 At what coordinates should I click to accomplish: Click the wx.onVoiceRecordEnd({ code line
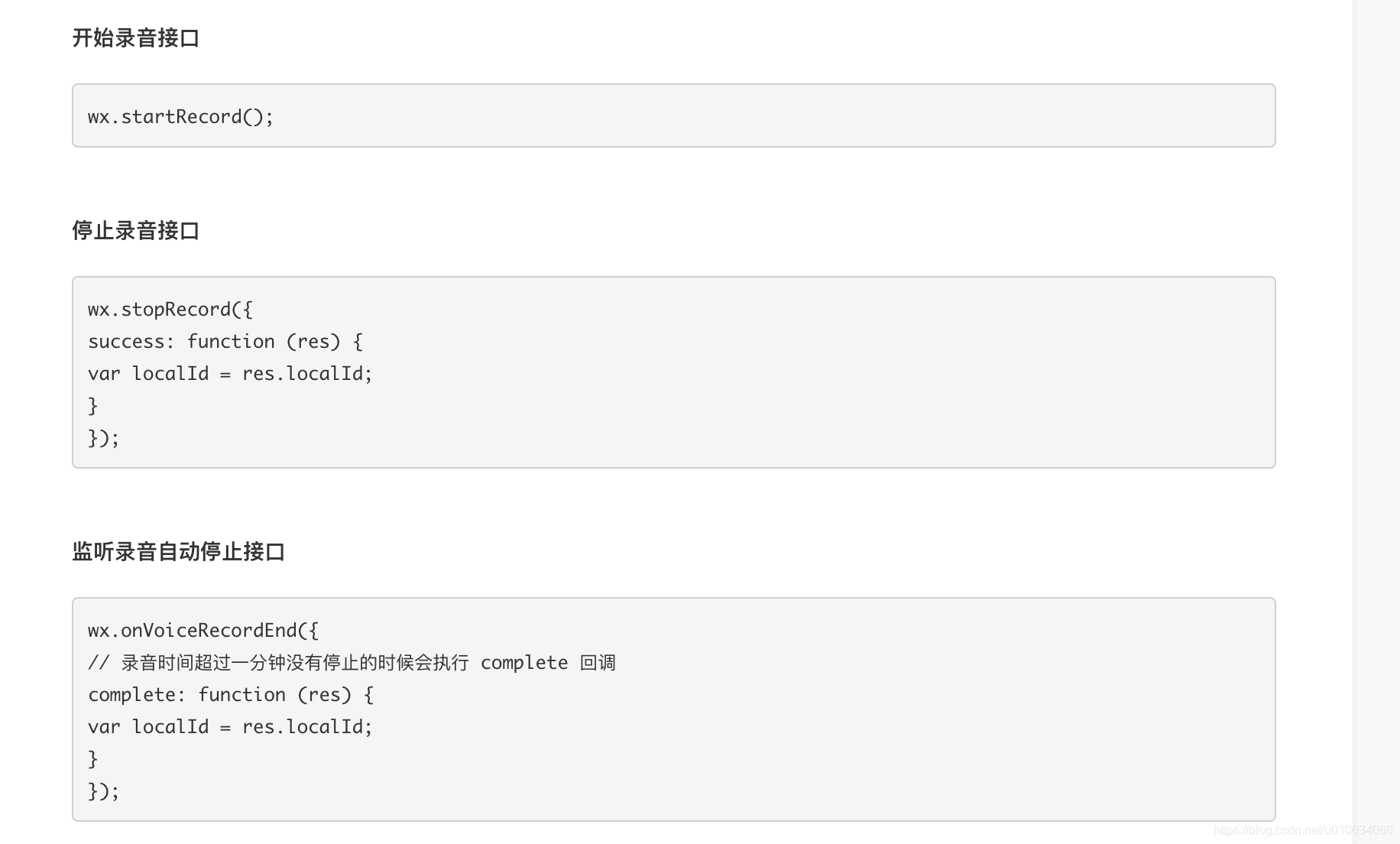(x=203, y=630)
